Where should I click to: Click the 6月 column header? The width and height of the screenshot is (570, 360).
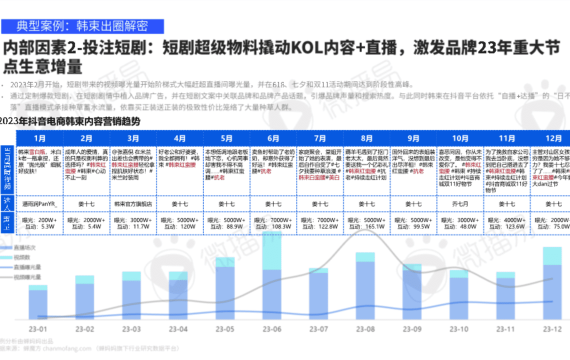click(x=273, y=139)
